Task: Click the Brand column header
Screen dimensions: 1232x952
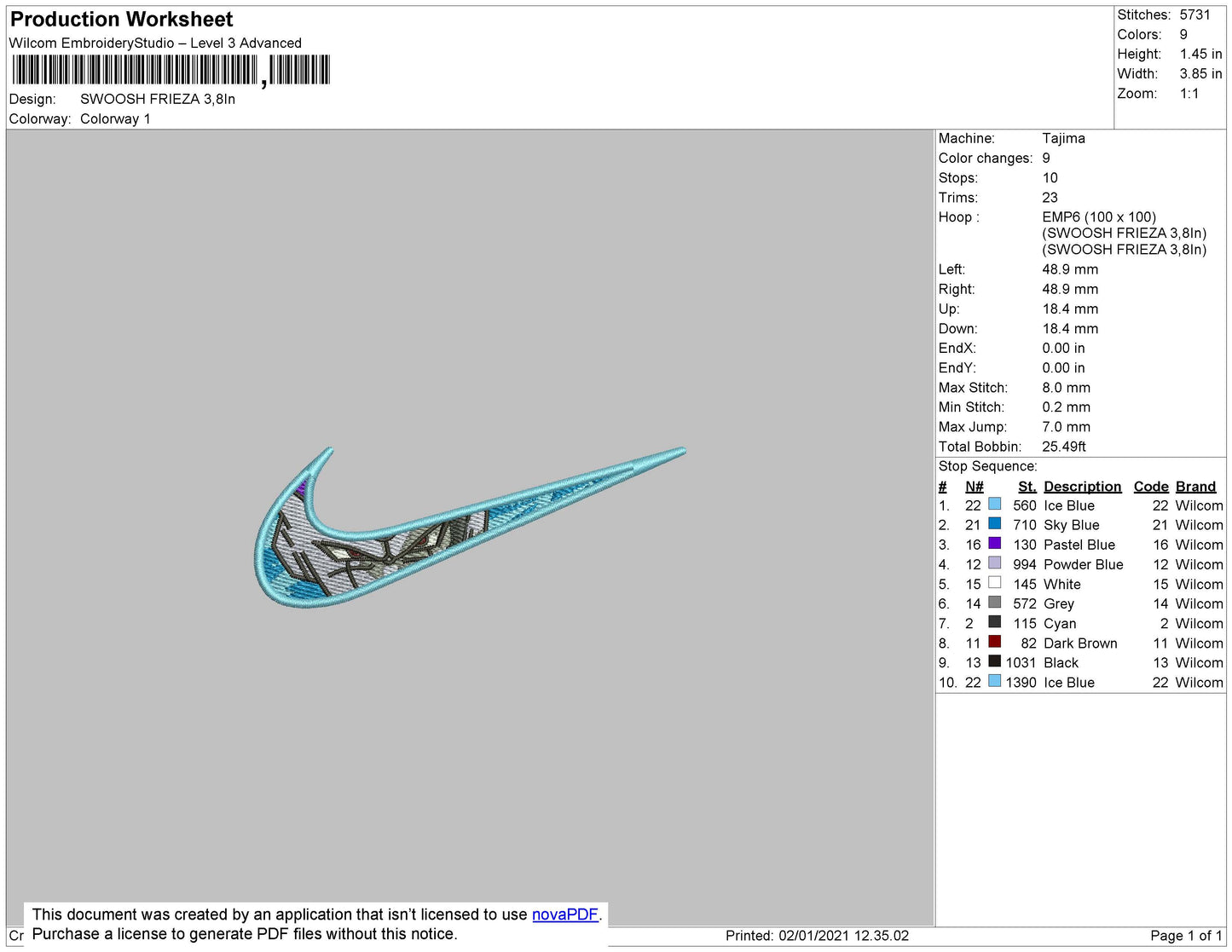Action: (1195, 487)
